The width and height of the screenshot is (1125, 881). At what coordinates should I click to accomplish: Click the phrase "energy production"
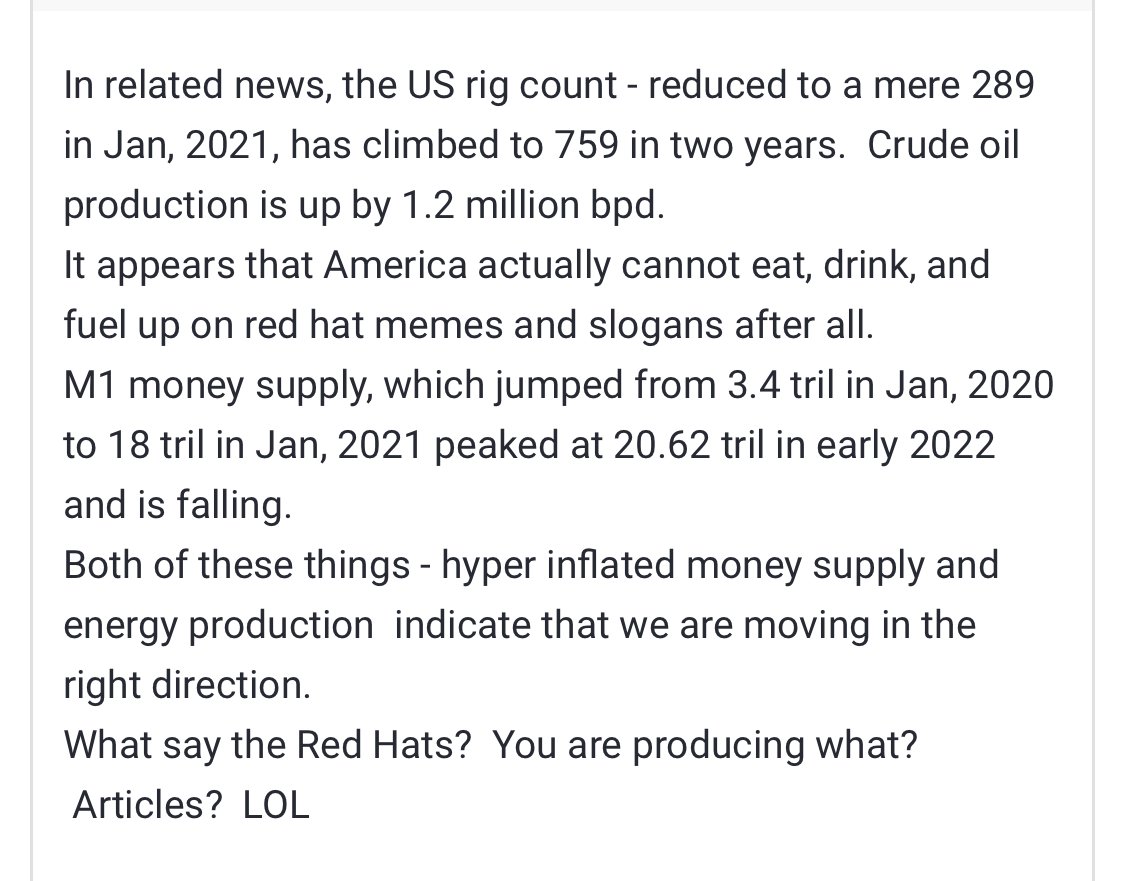[x=219, y=626]
